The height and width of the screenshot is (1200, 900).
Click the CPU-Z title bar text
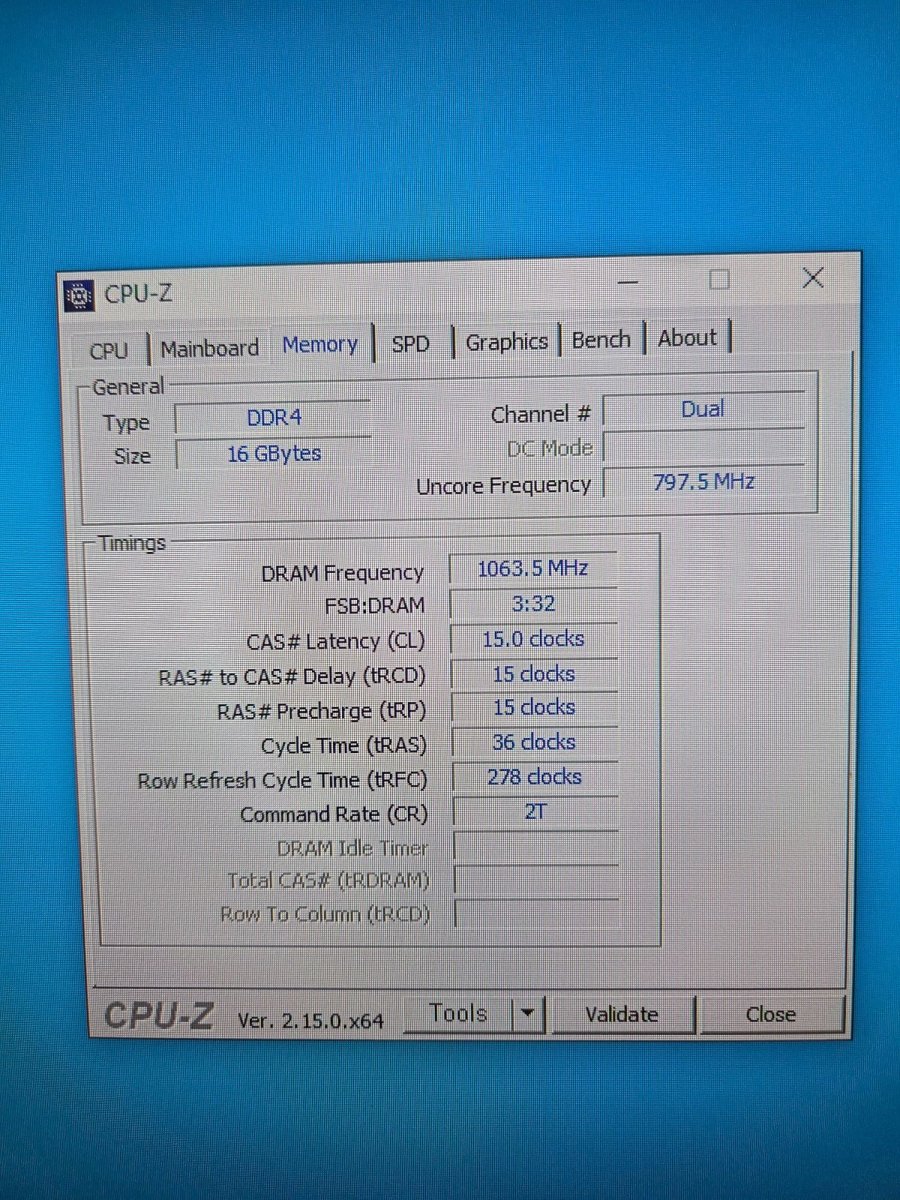138,295
